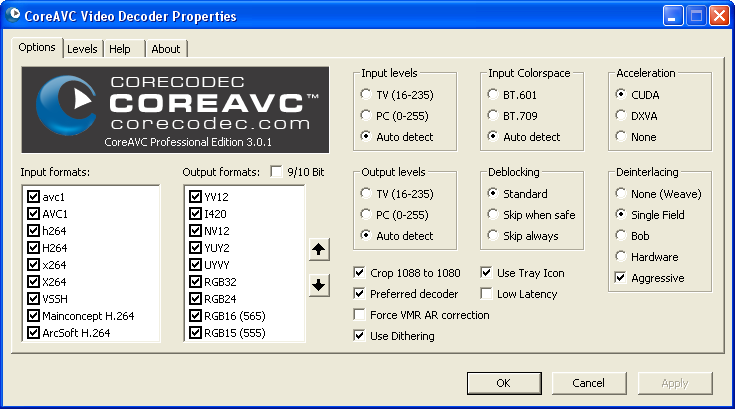Viewport: 735px width, 409px height.
Task: Select None under Acceleration
Action: click(621, 137)
